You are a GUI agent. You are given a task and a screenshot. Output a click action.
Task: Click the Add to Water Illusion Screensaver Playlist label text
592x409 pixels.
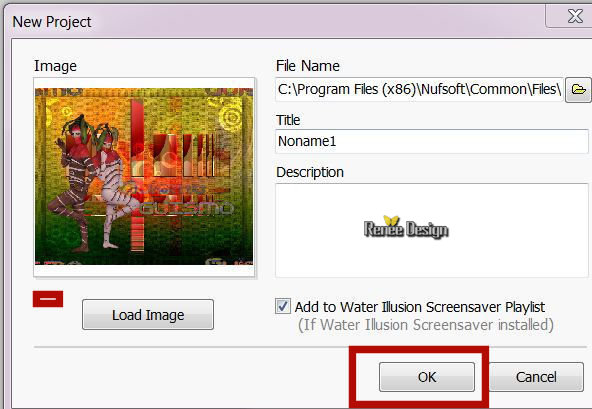(419, 307)
